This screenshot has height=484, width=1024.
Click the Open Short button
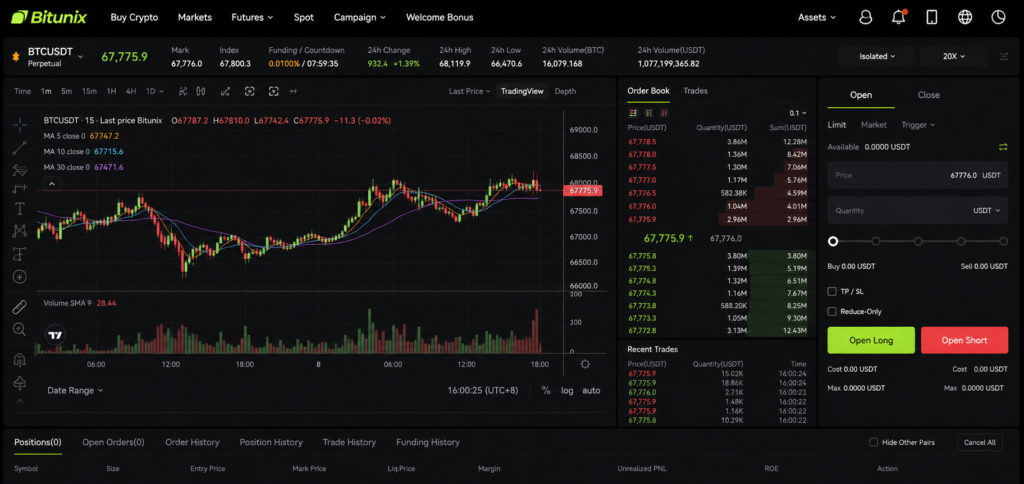tap(965, 340)
